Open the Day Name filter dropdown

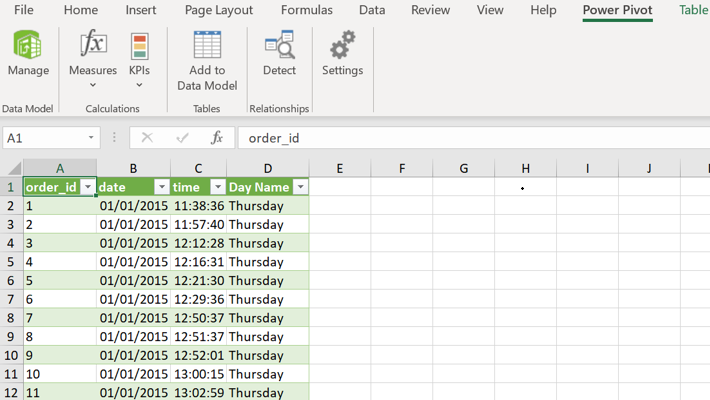[x=300, y=187]
